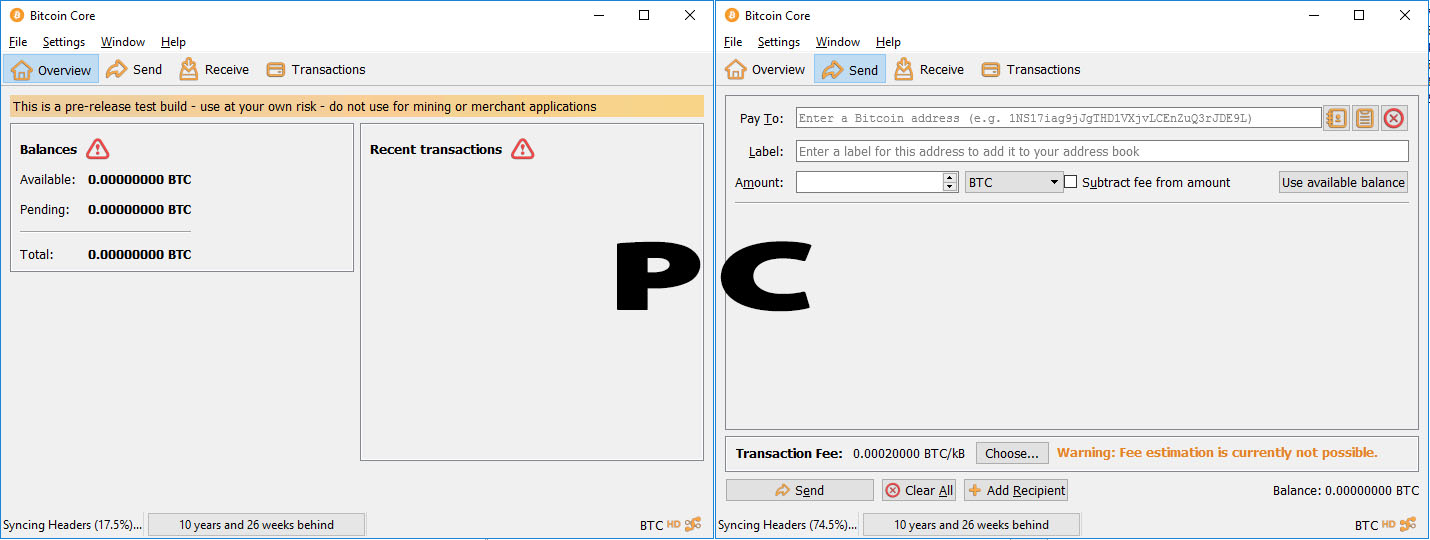
Task: Click BTC unit label in left status bar
Action: (651, 525)
